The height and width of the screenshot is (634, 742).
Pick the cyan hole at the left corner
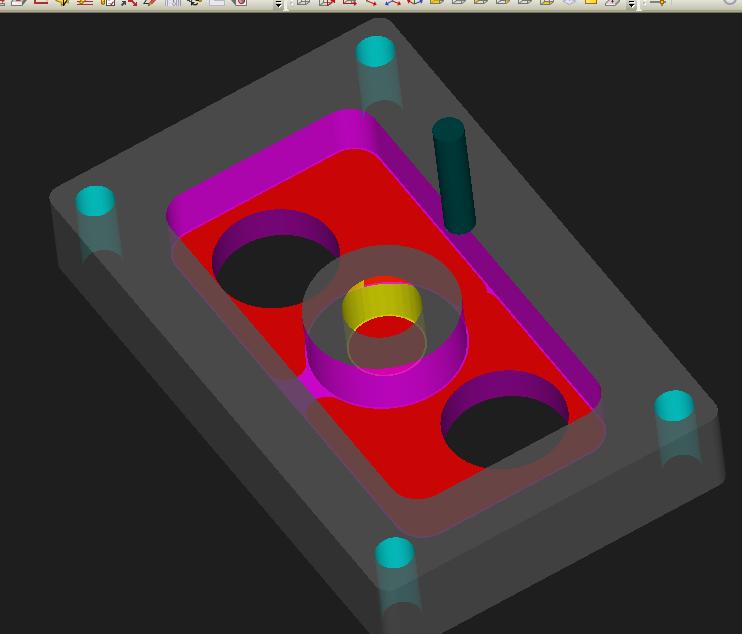click(x=95, y=201)
